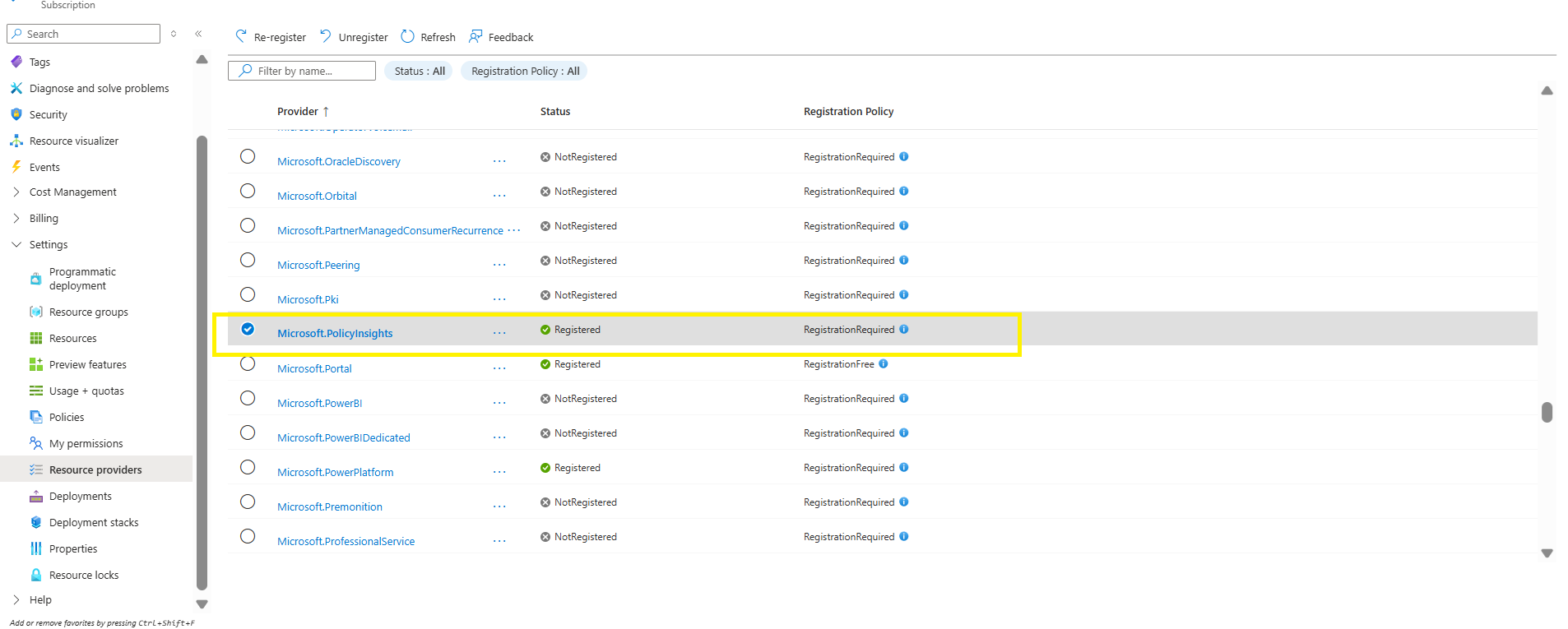Click info icon beside RegistrationFree for Microsoft.Portal
Image resolution: width=1568 pixels, height=629 pixels.
click(x=884, y=363)
